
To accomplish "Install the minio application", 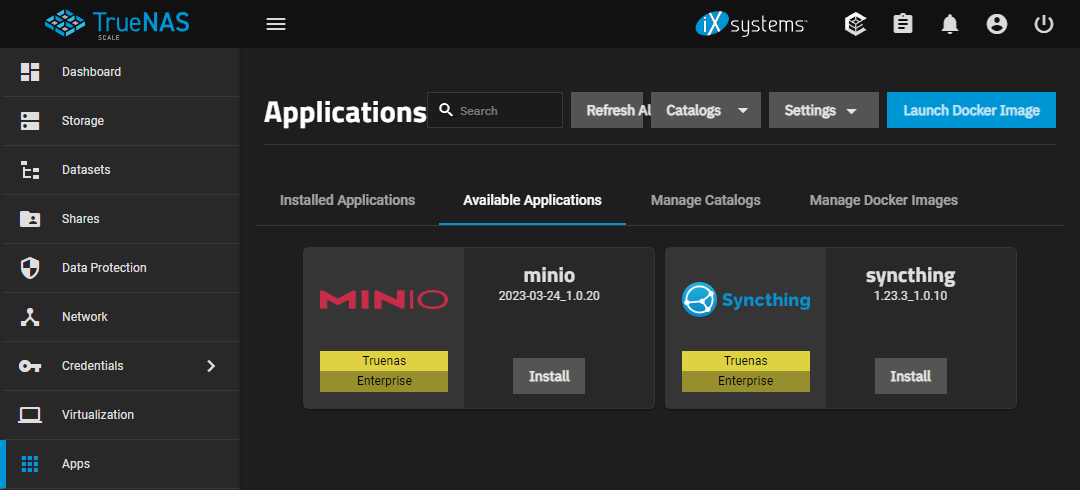I will tap(549, 376).
